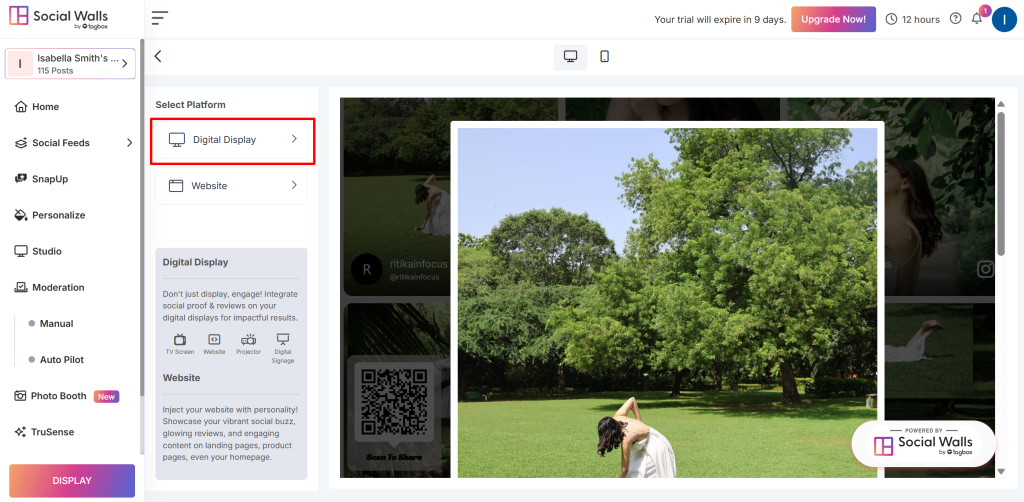Select Auto Pilot moderation
The height and width of the screenshot is (502, 1024).
(62, 360)
